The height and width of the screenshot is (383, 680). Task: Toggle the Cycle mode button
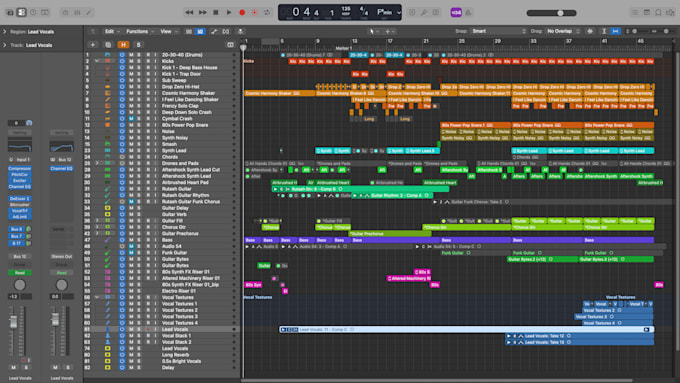point(267,13)
